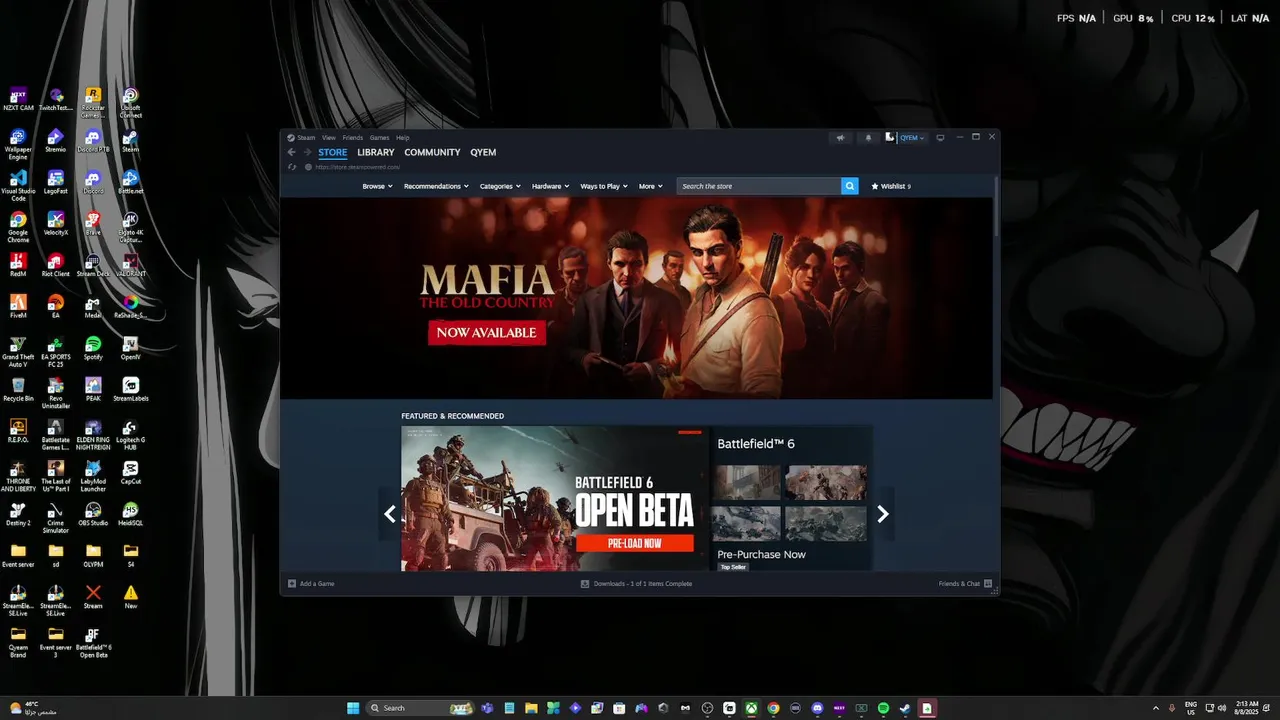Screen dimensions: 1280x720
Task: Click the Steam store search magnifier button
Action: 849,186
